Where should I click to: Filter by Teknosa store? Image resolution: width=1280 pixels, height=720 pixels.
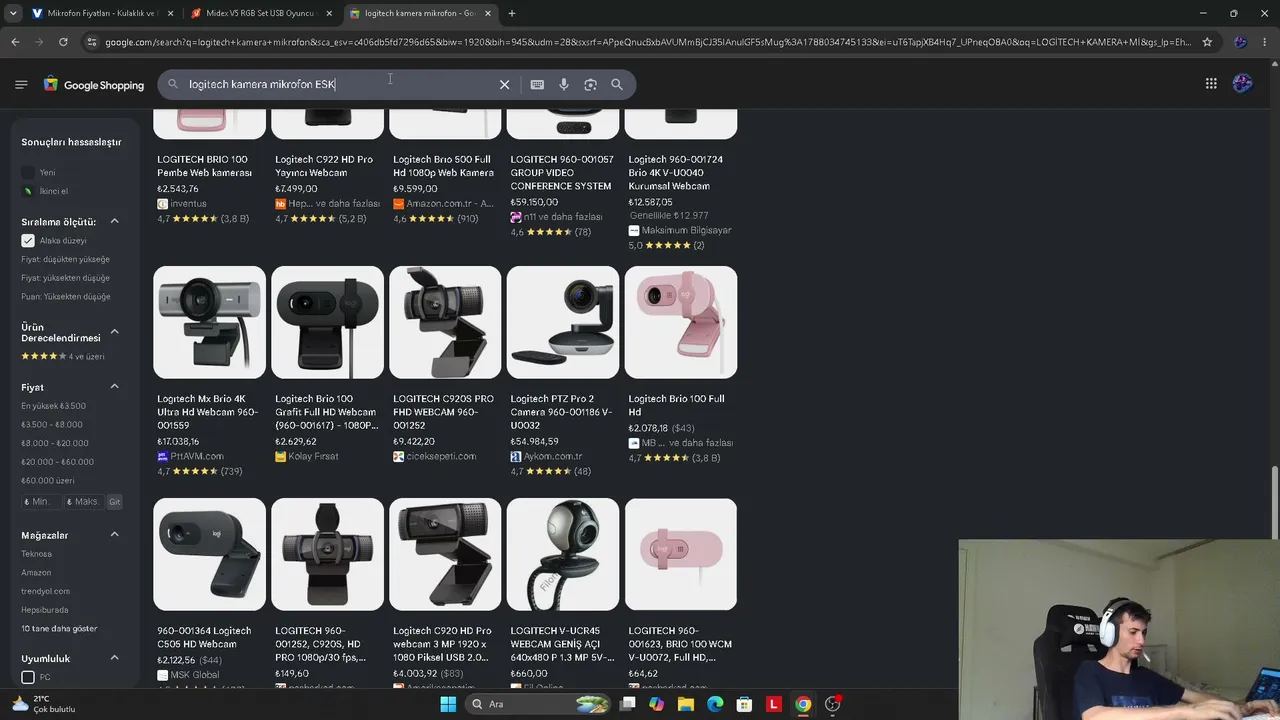[x=37, y=554]
